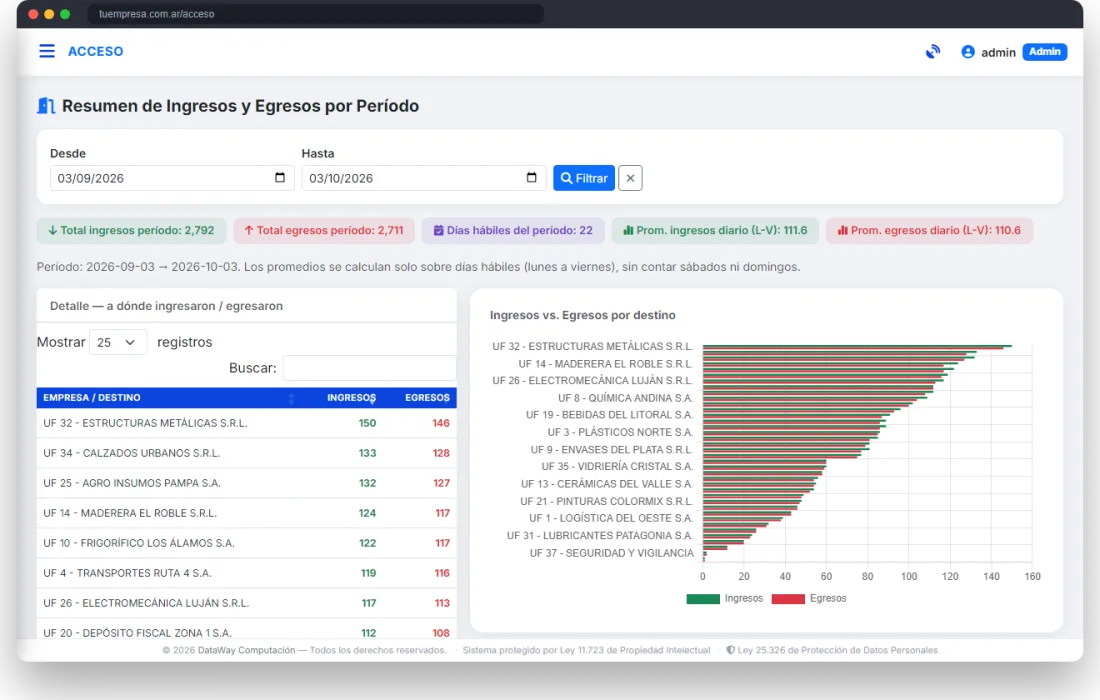
Task: Click the Prom. egresos diario (L-V): 110.6 badge
Action: (930, 230)
